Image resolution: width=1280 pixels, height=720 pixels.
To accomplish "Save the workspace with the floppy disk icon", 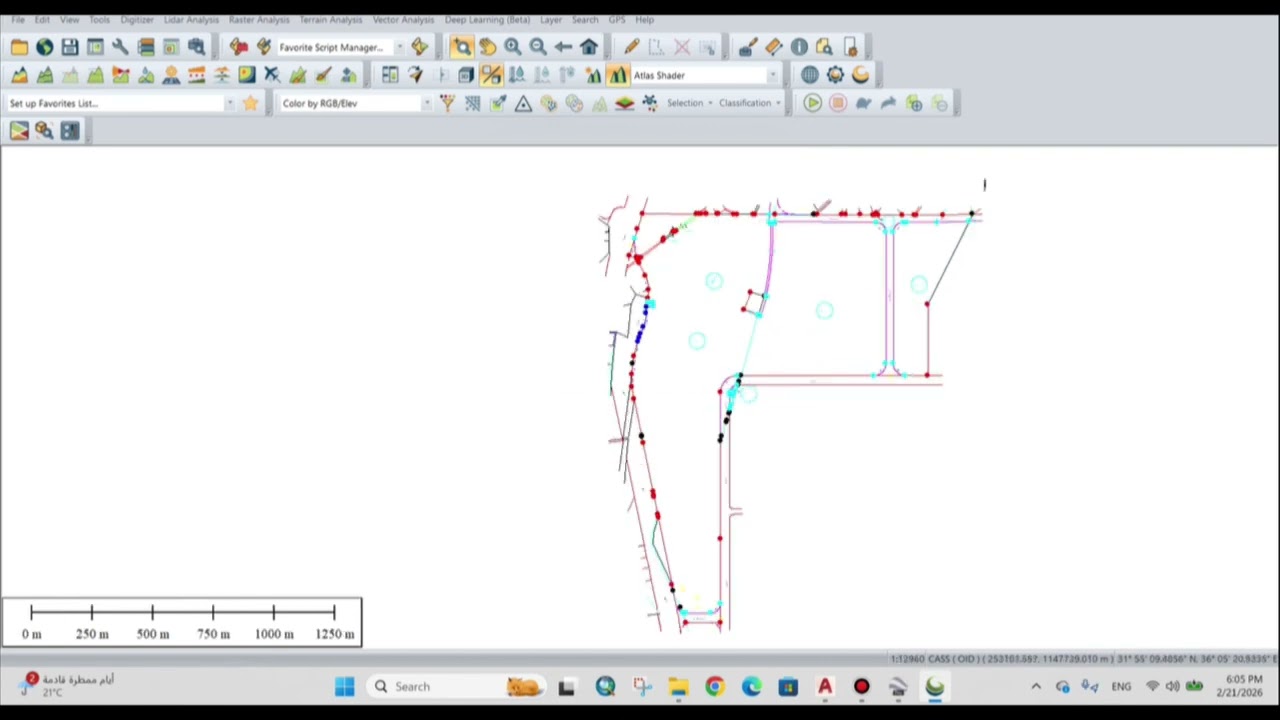I will (69, 47).
